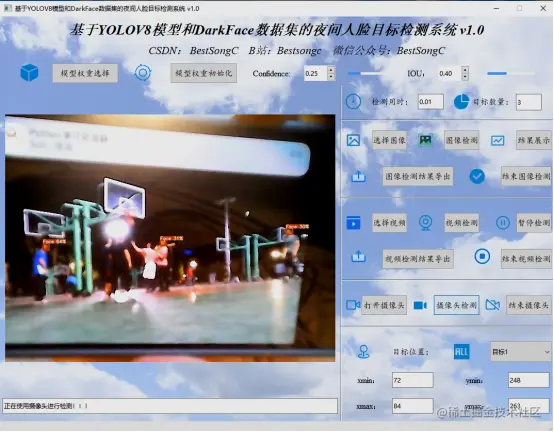Click the application icon in title bar
This screenshot has width=554, height=432.
pyautogui.click(x=7, y=8)
